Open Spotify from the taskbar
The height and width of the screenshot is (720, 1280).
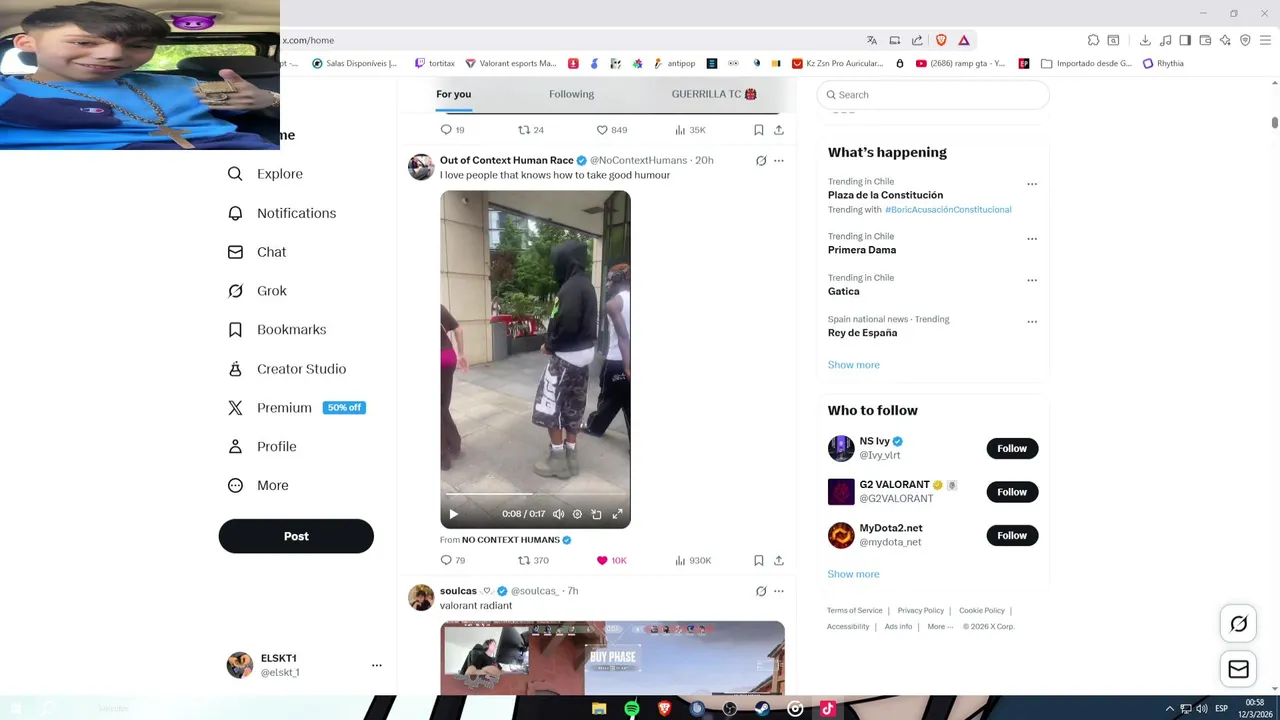[x=632, y=709]
